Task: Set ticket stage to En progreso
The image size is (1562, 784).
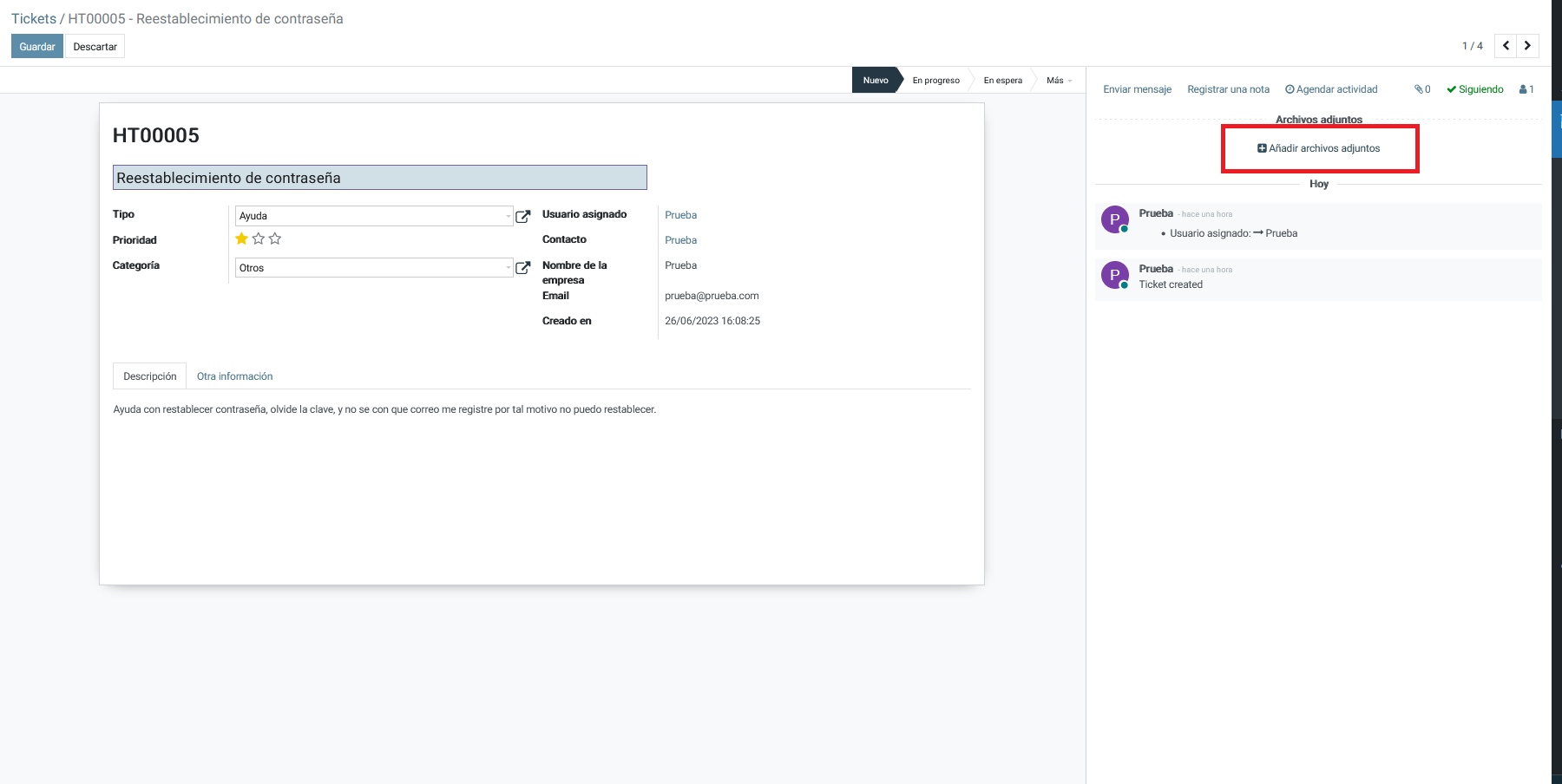Action: [x=935, y=81]
